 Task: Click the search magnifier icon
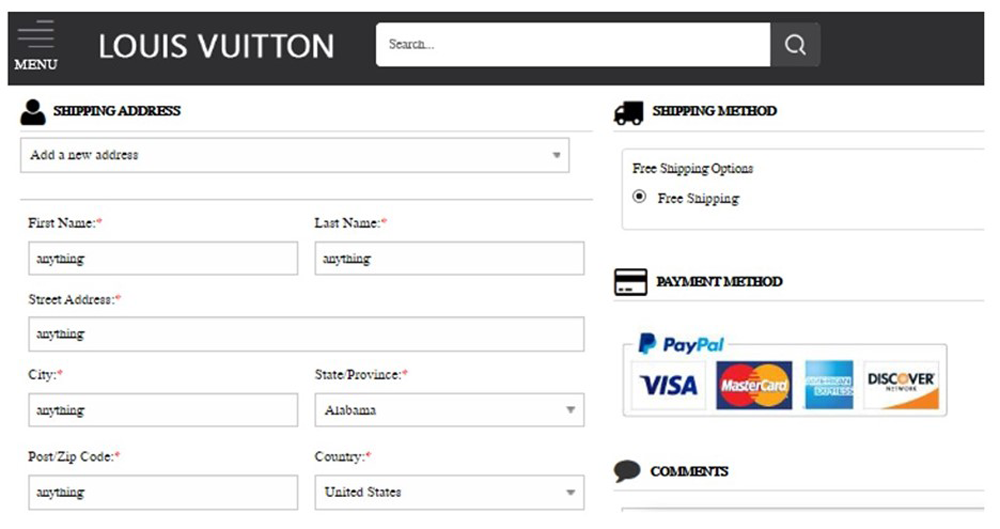tap(795, 45)
